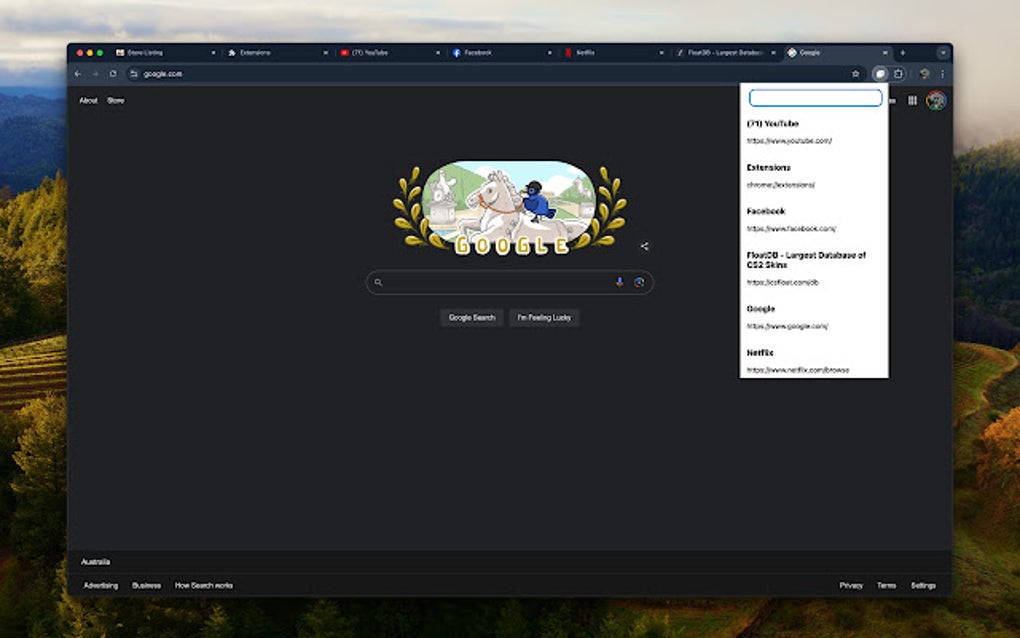
Task: Open the Google apps grid launcher
Action: click(x=911, y=100)
